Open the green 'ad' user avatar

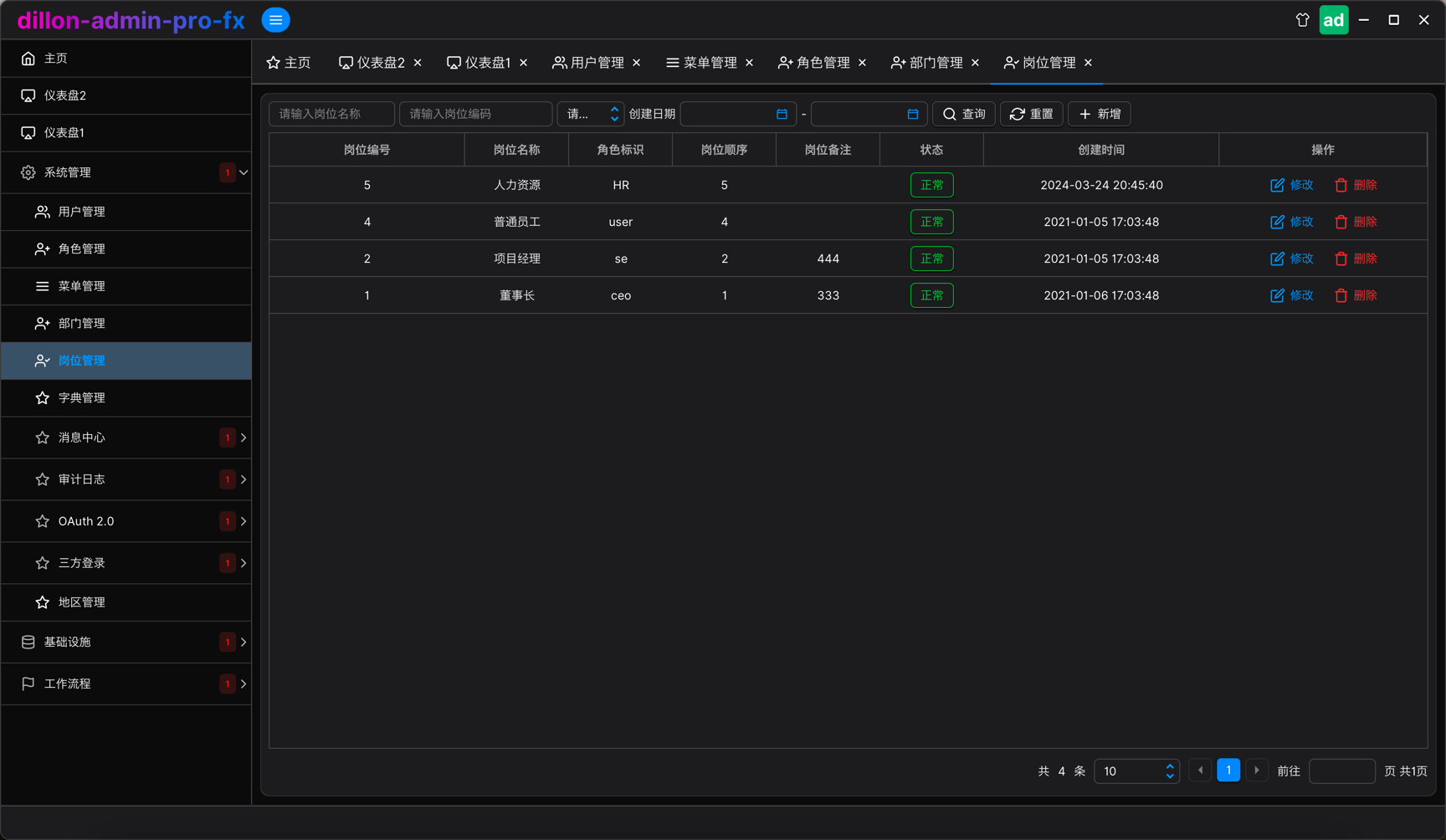1334,19
